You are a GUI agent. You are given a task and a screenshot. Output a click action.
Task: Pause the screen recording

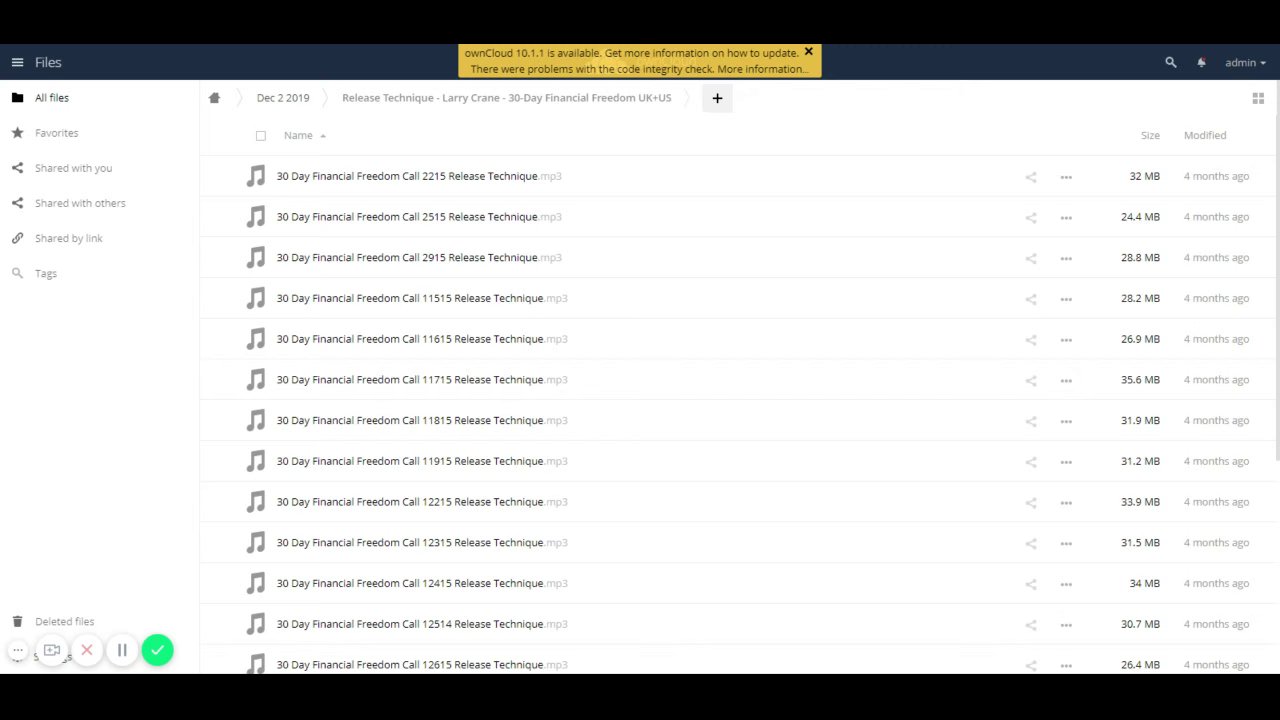pos(122,650)
